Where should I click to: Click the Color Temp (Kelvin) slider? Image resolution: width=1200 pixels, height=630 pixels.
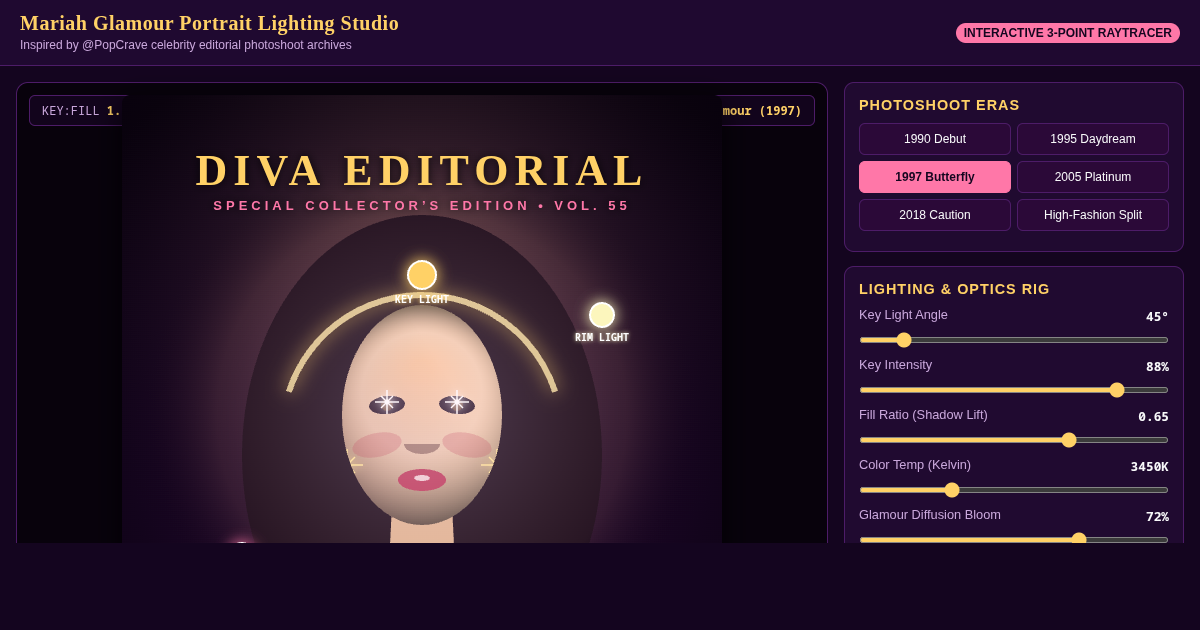(1014, 490)
